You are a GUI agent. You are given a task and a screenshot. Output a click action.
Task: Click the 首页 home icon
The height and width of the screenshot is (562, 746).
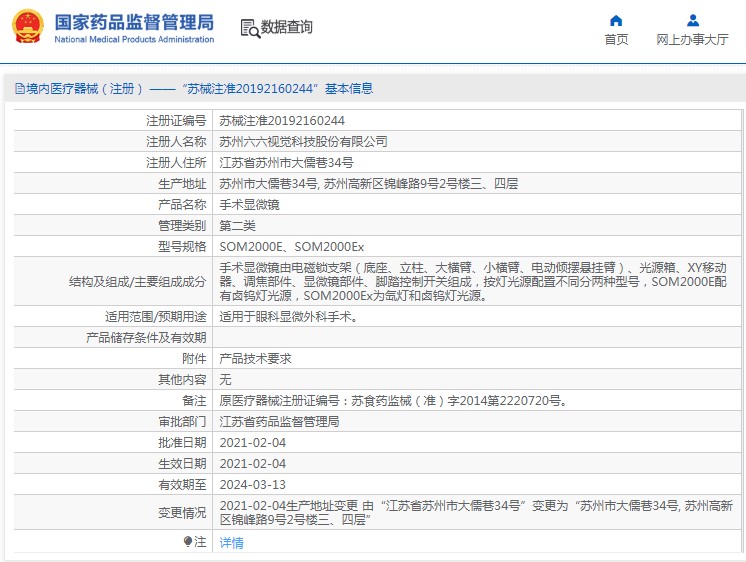point(616,20)
